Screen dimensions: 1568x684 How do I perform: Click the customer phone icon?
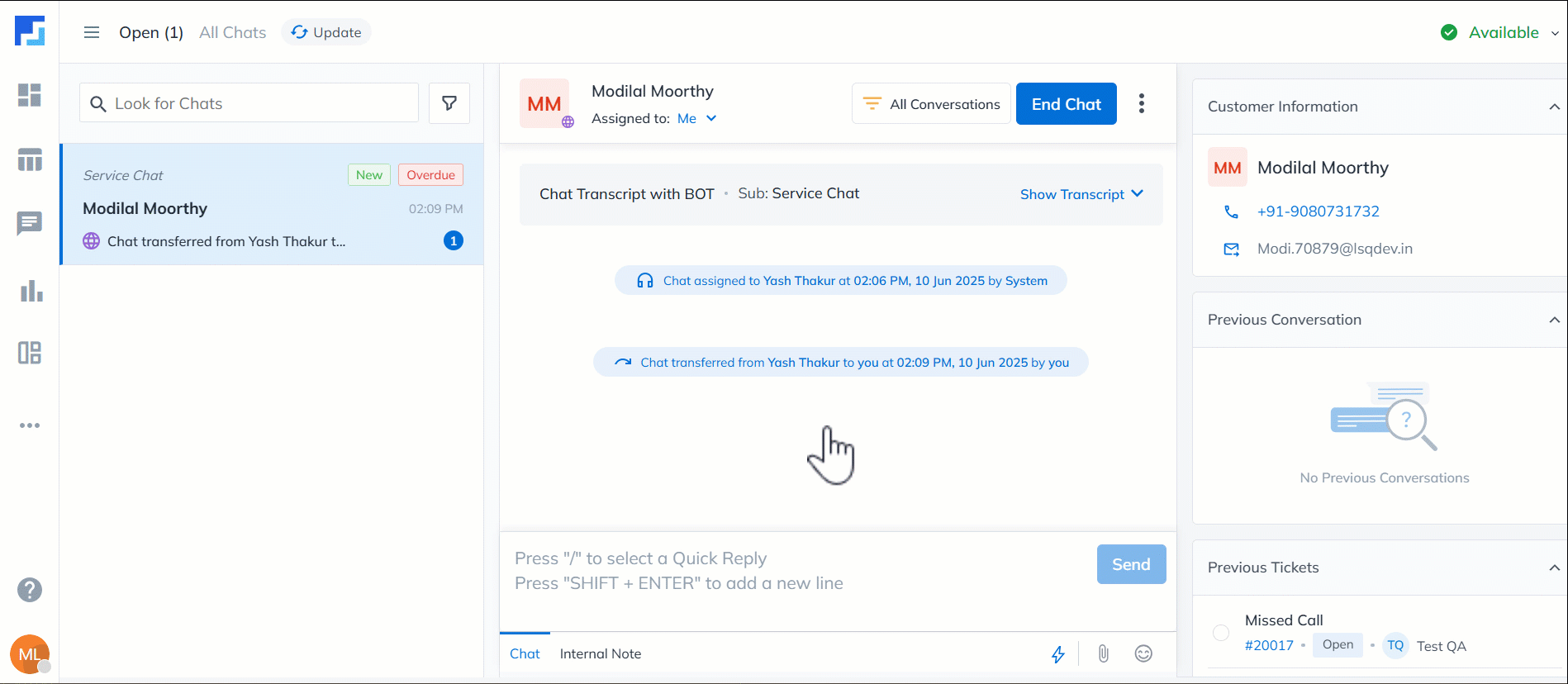coord(1231,211)
